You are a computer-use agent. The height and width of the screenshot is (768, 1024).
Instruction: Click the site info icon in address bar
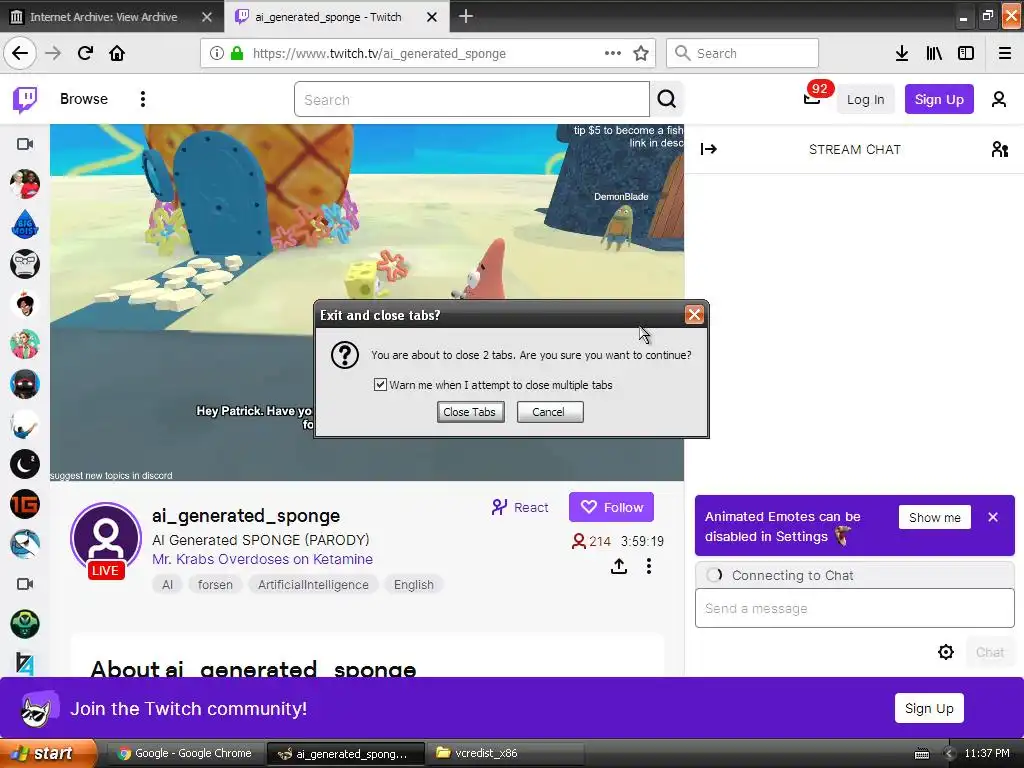[217, 54]
